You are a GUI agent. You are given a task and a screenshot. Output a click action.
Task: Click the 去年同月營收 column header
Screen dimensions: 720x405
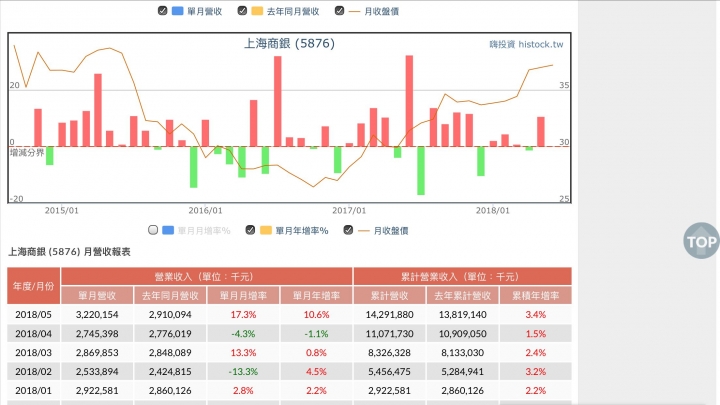coord(170,296)
